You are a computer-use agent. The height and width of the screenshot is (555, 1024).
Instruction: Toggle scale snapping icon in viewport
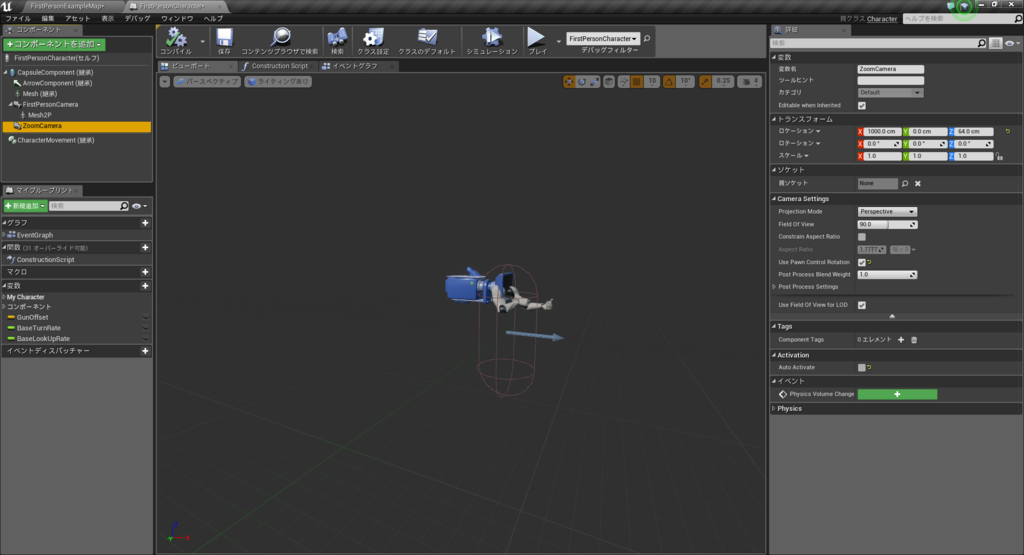(x=705, y=82)
